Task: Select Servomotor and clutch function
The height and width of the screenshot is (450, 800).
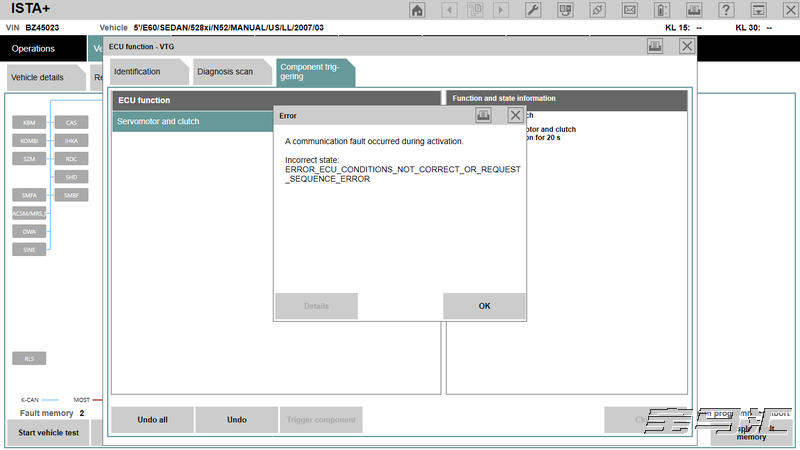Action: (193, 121)
